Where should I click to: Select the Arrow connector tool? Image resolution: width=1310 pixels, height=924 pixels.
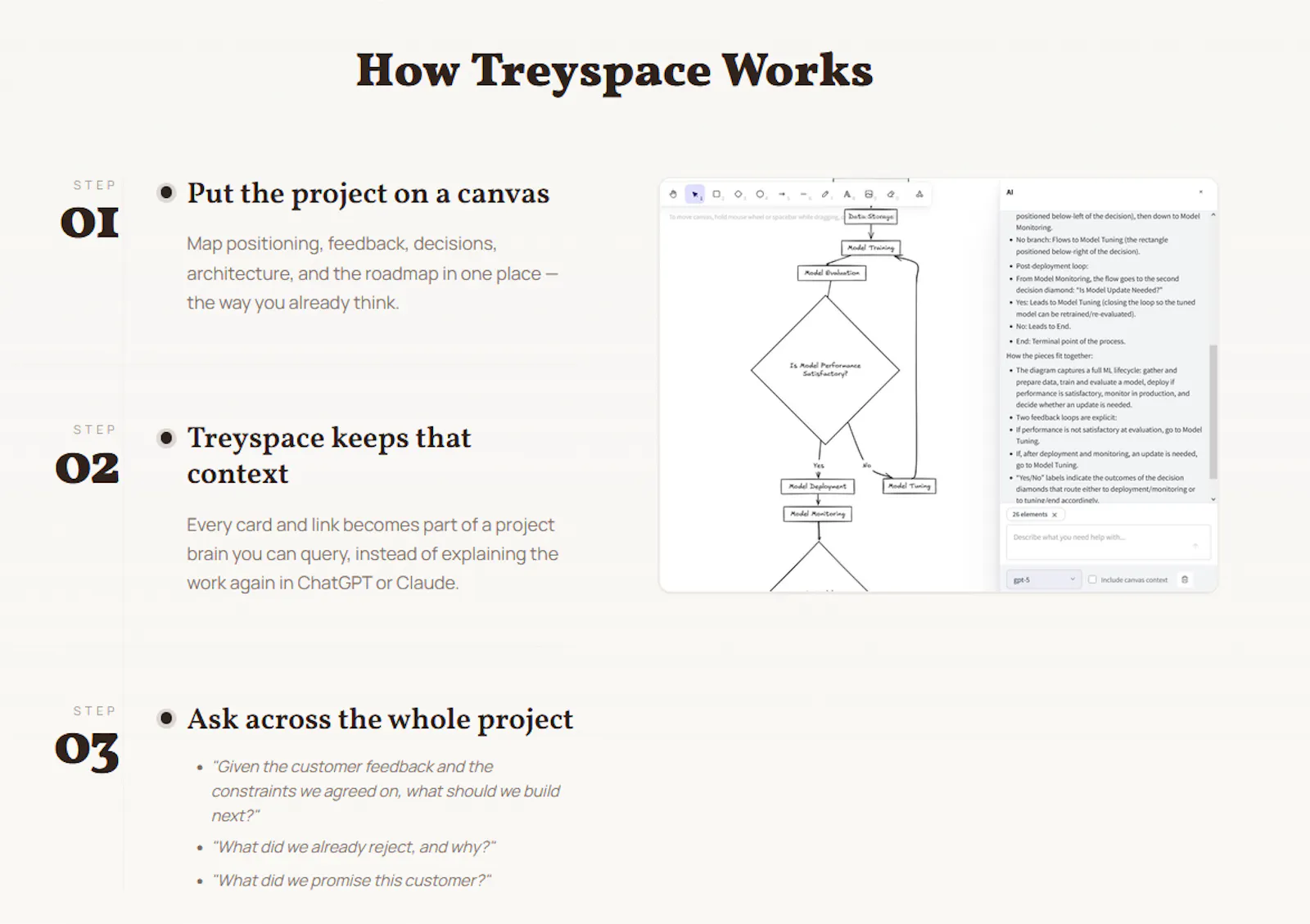pyautogui.click(x=782, y=194)
